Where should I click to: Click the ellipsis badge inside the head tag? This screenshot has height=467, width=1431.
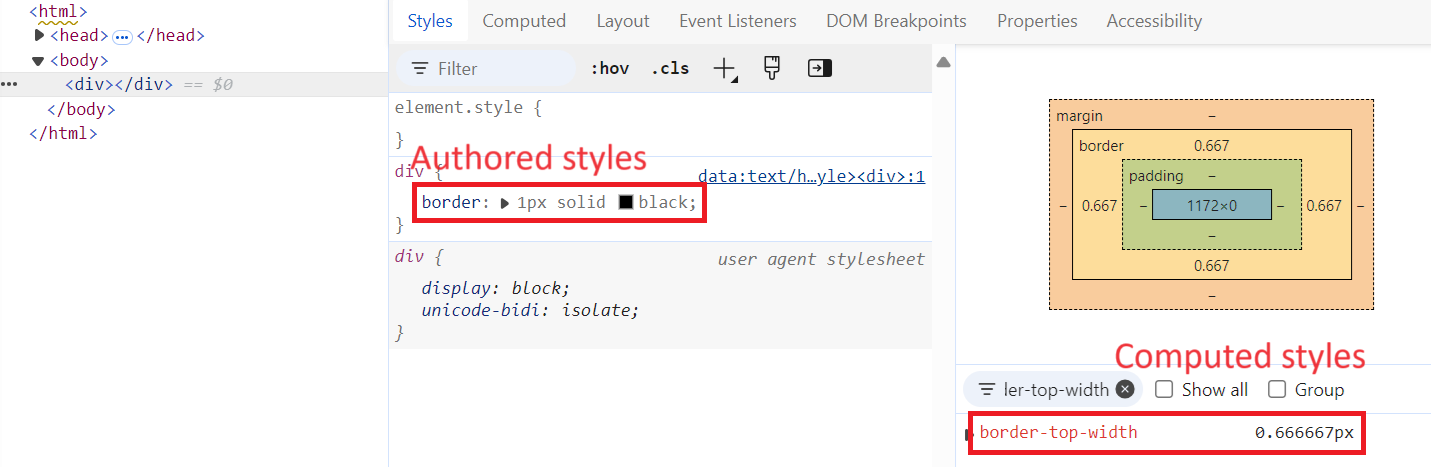[122, 36]
